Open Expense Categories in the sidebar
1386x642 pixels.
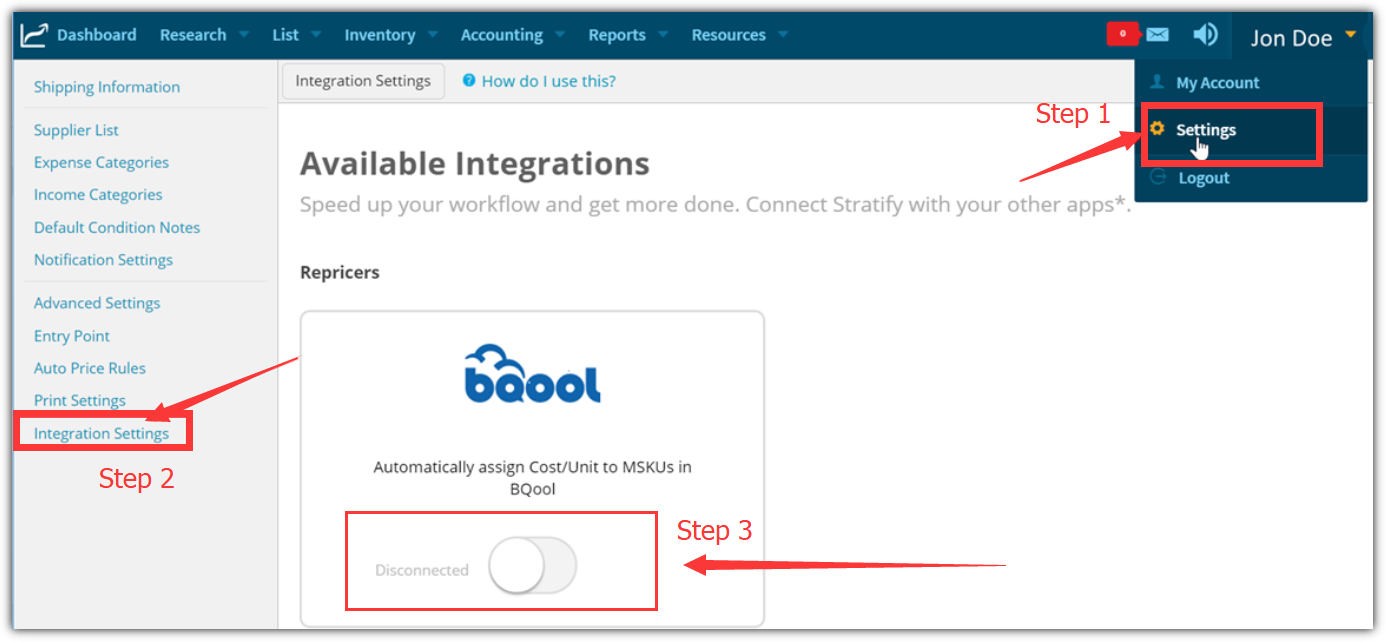click(x=101, y=162)
